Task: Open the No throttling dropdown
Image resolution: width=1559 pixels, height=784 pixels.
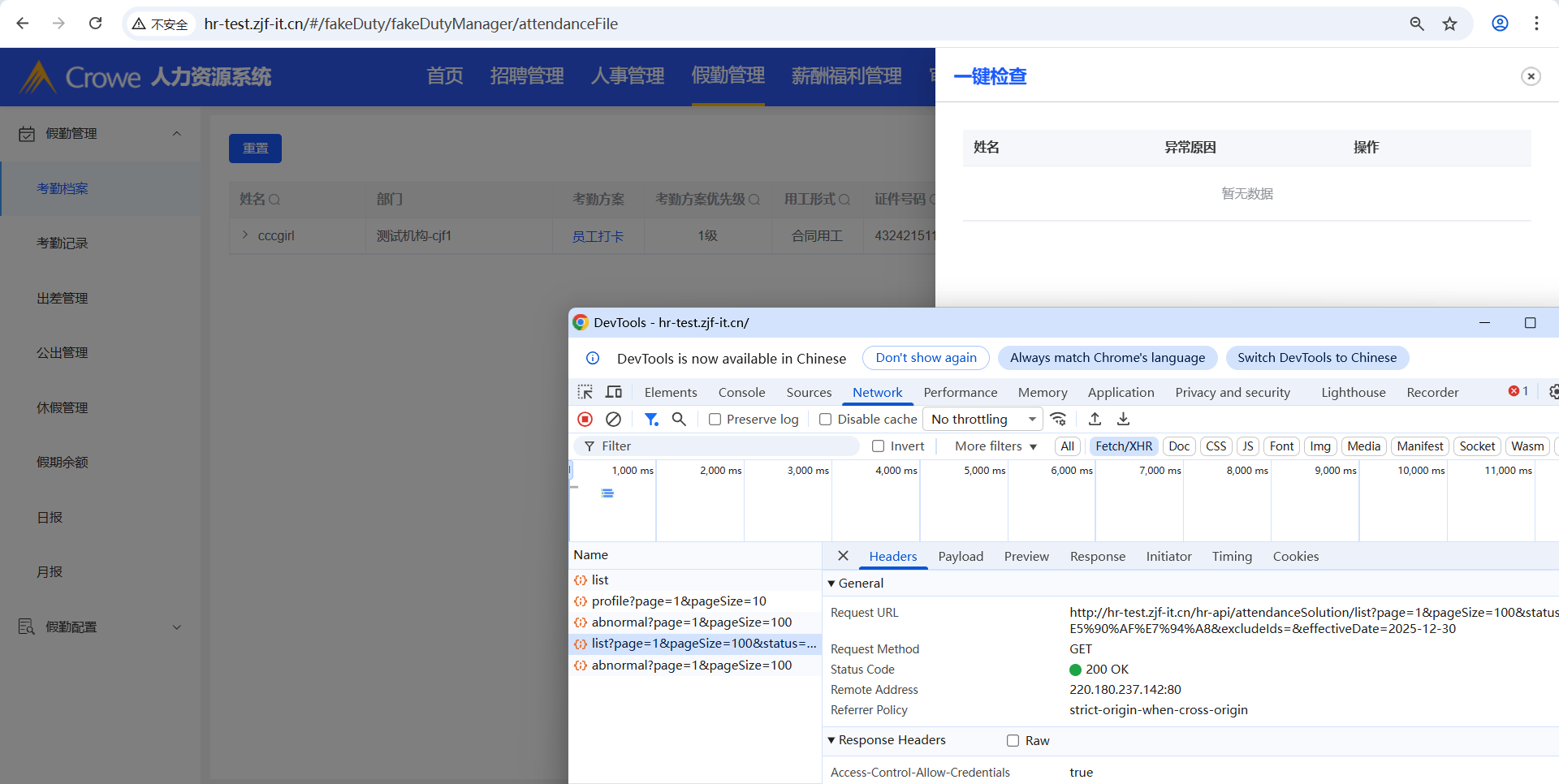Action: pyautogui.click(x=983, y=419)
